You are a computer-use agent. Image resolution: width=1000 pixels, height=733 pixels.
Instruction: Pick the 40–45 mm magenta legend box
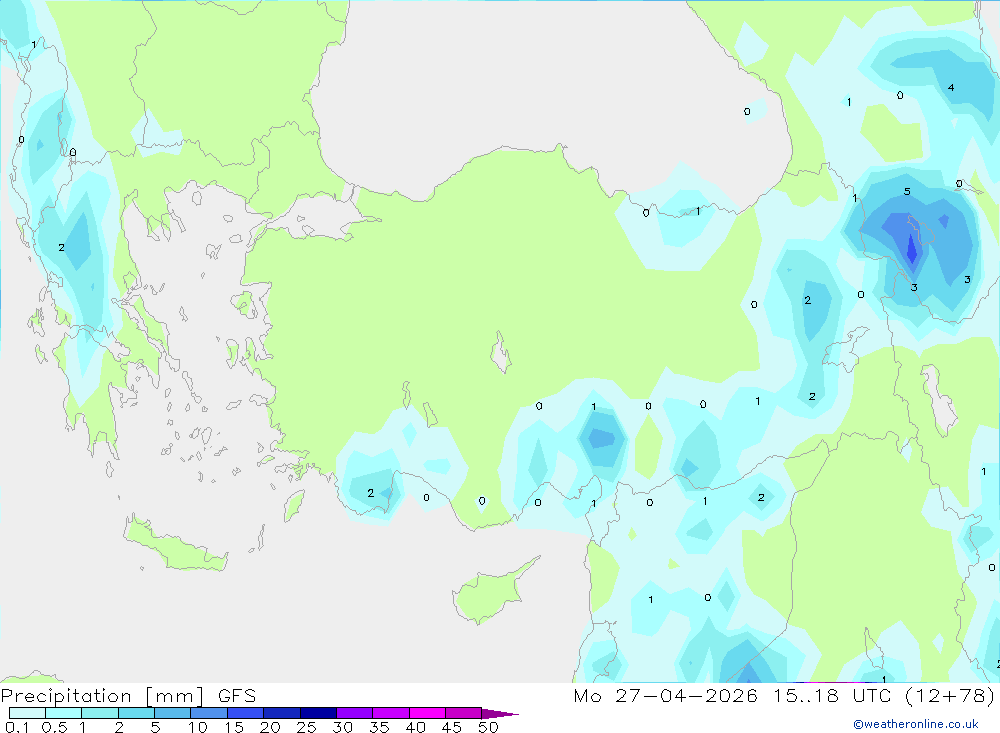[x=427, y=713]
